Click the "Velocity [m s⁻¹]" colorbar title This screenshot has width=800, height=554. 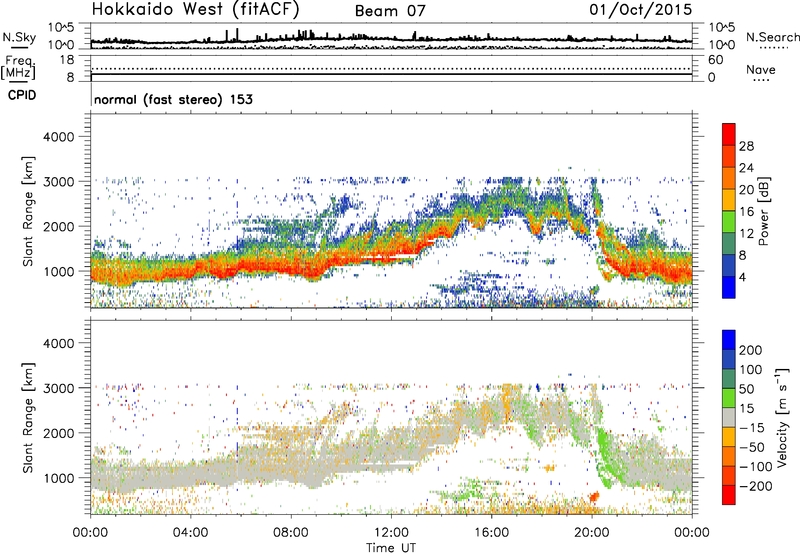click(x=781, y=417)
